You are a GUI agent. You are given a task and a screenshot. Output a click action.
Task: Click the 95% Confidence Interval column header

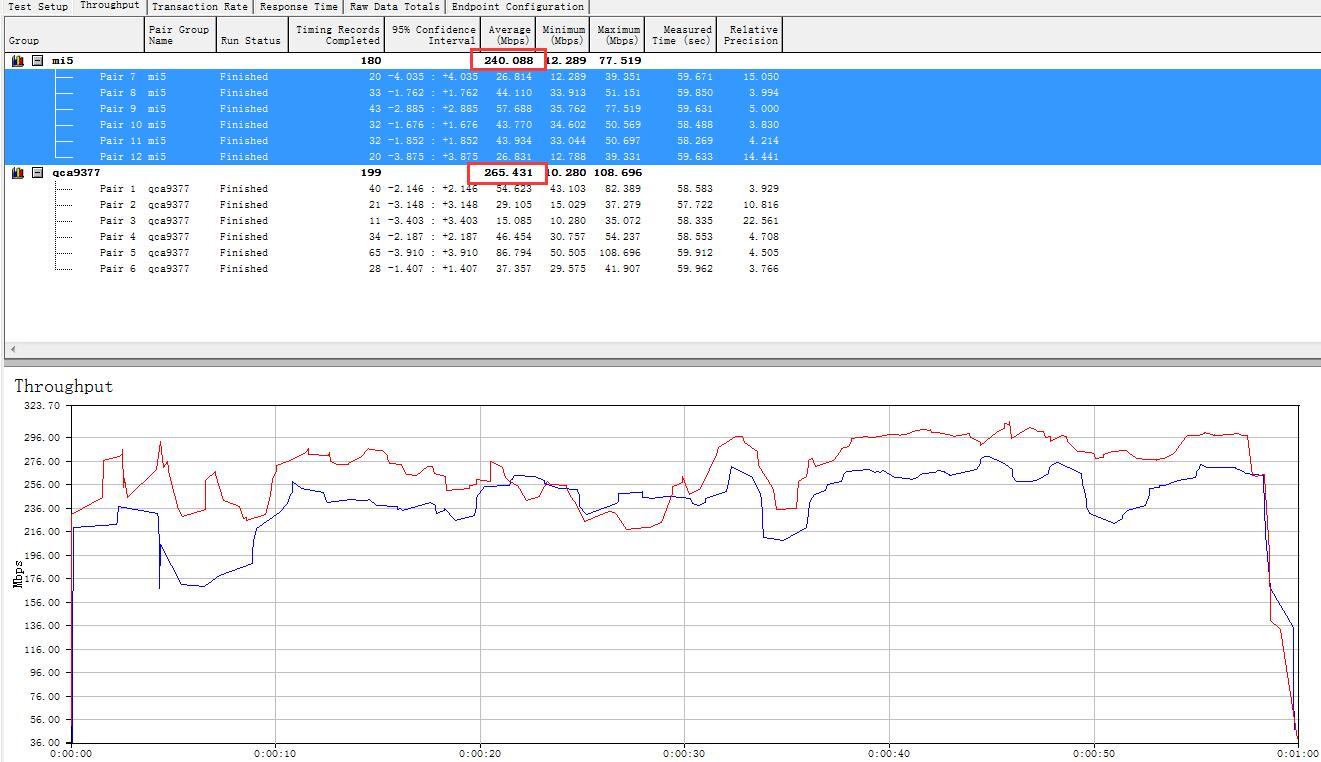coord(433,35)
